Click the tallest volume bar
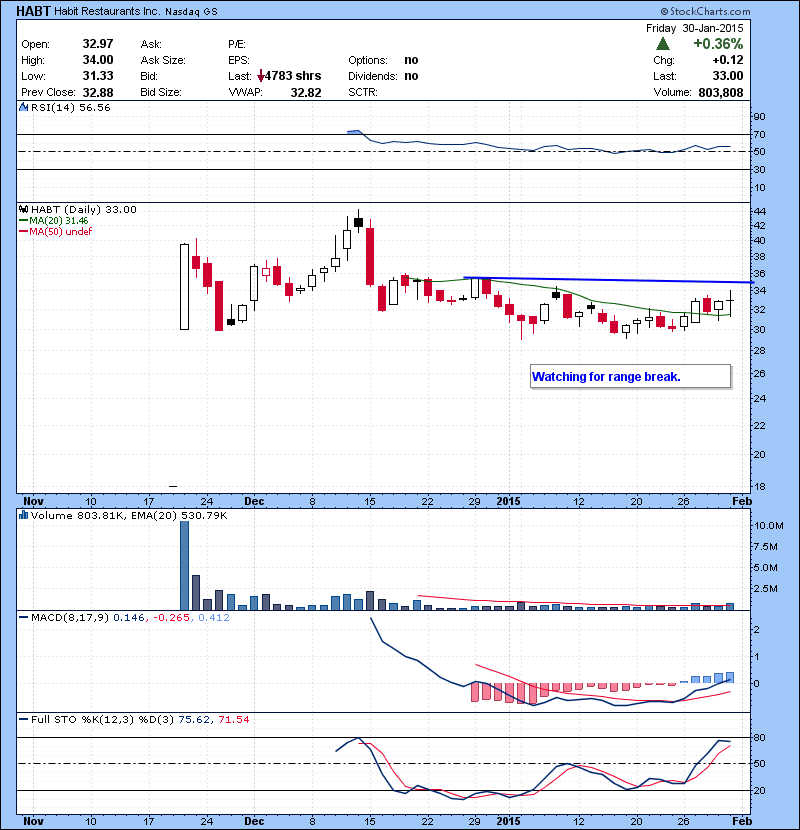This screenshot has height=830, width=800. click(x=184, y=565)
